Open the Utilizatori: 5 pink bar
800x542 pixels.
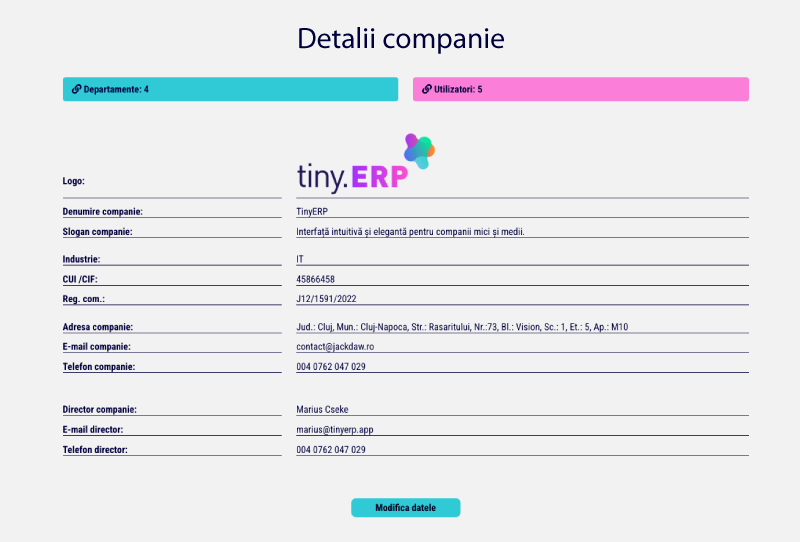[x=581, y=89]
